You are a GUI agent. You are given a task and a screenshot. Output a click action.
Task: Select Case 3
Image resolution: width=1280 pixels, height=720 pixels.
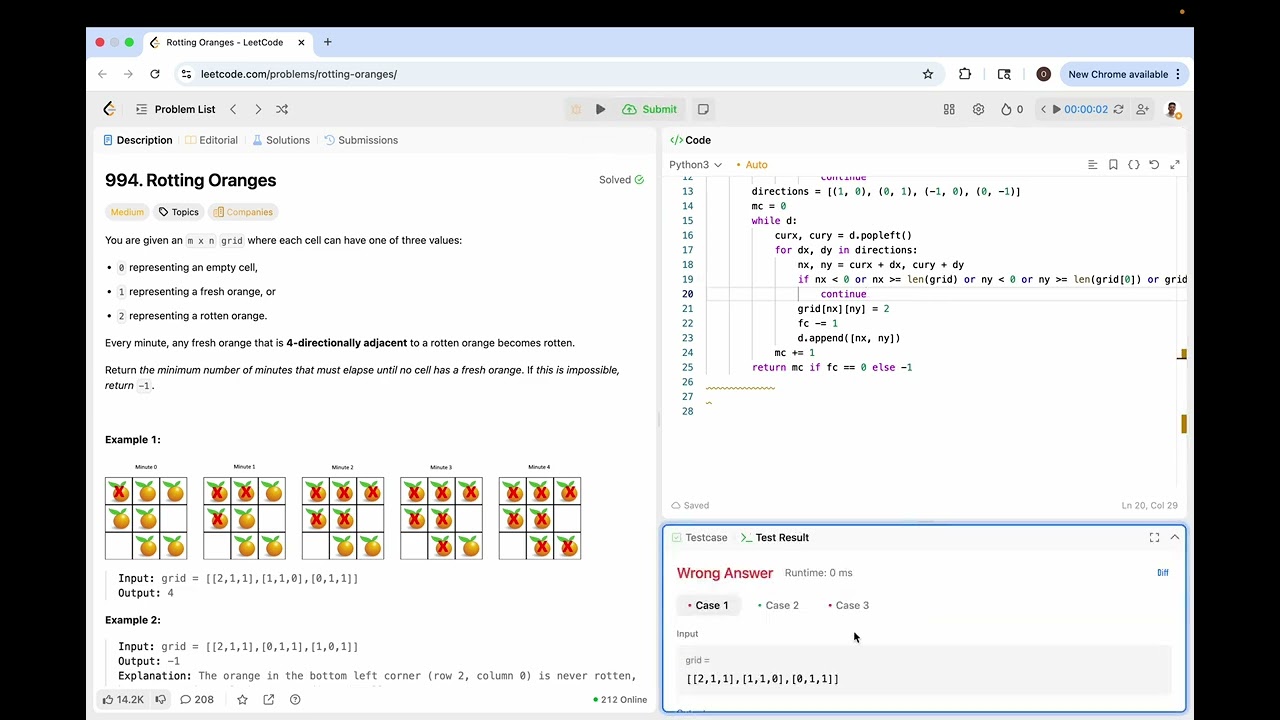[x=848, y=605]
